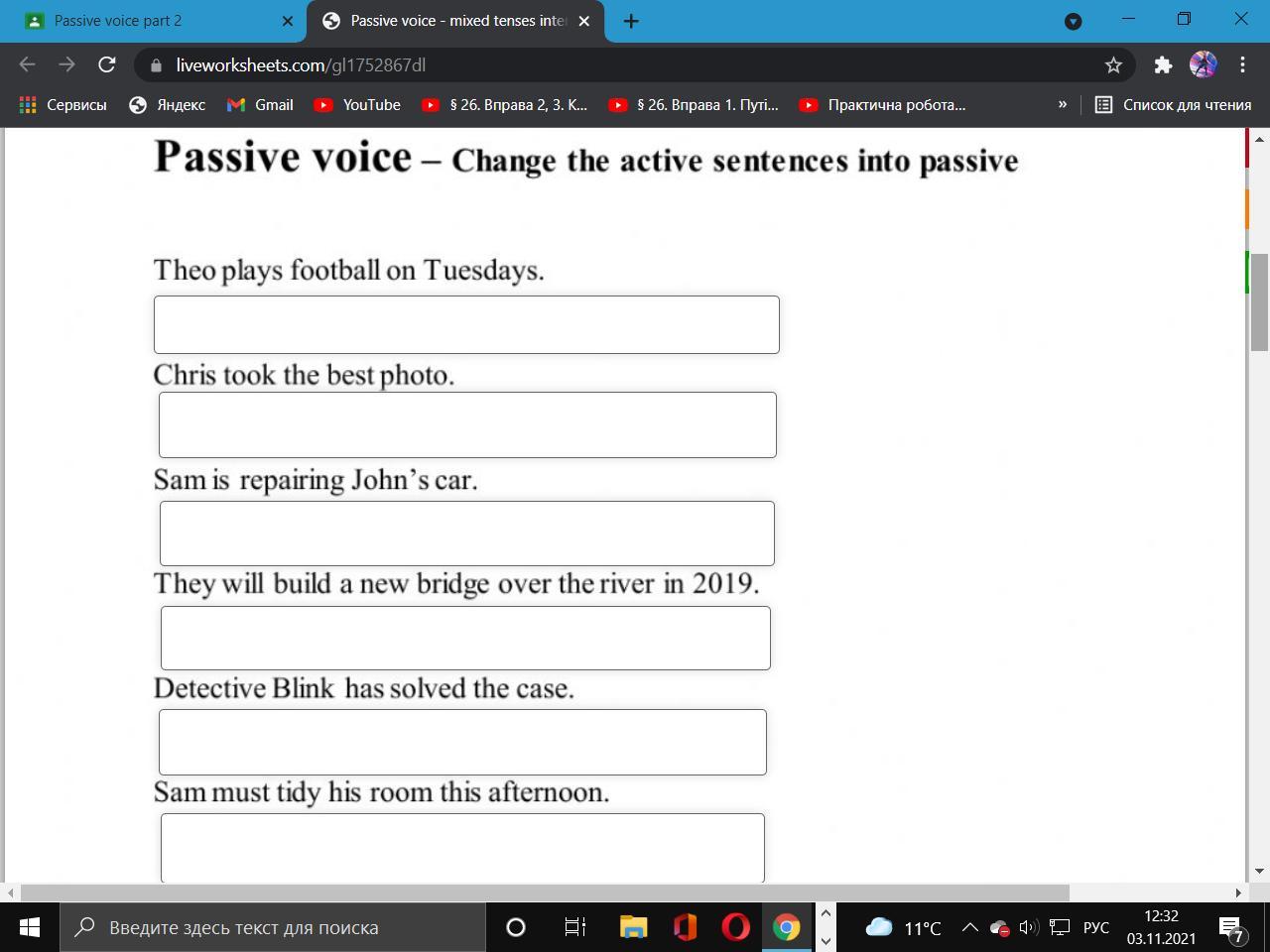Reload the liveworksheets page
Viewport: 1270px width, 952px height.
pos(106,64)
